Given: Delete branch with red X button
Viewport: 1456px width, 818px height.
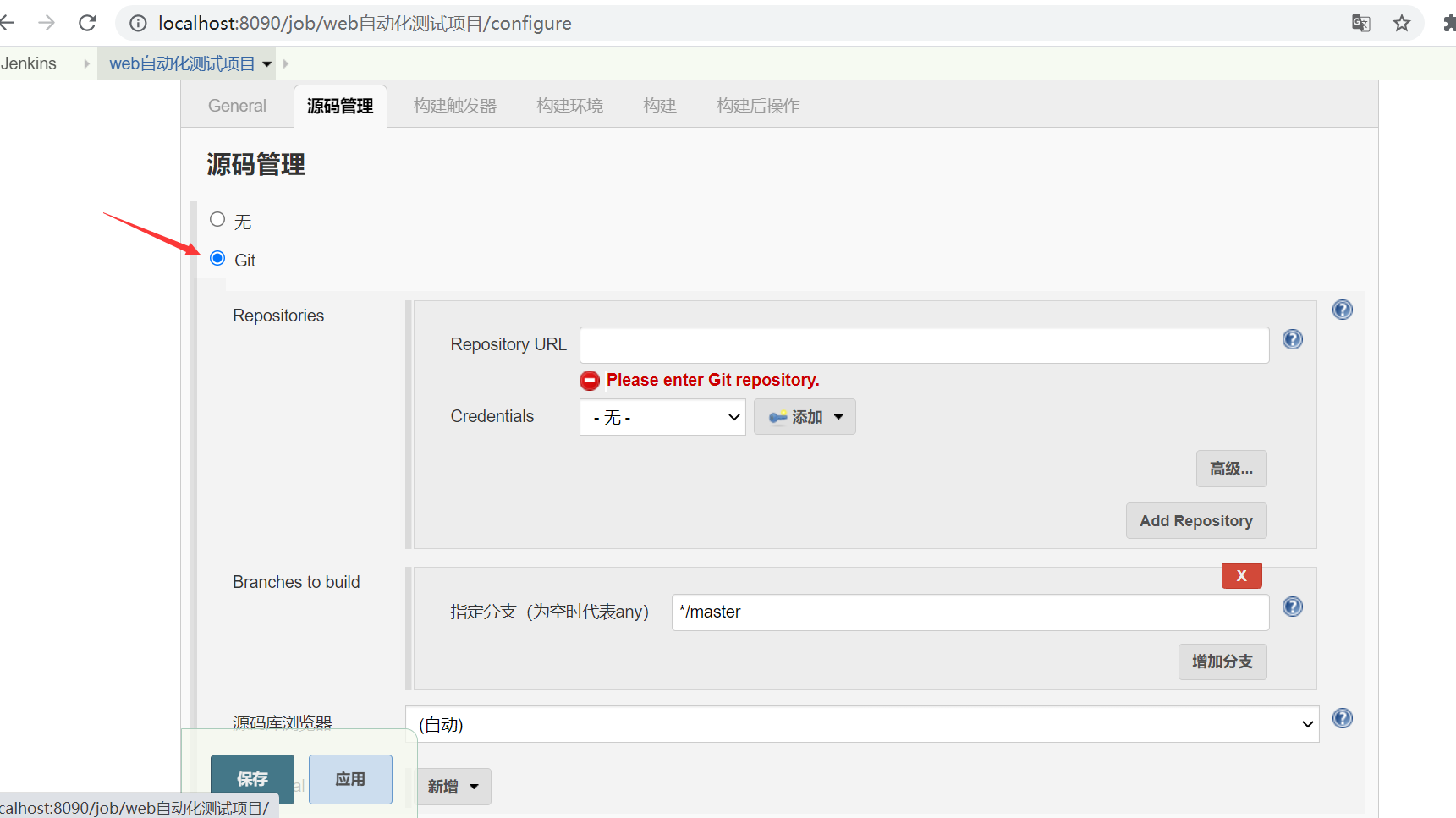Looking at the screenshot, I should (x=1241, y=576).
